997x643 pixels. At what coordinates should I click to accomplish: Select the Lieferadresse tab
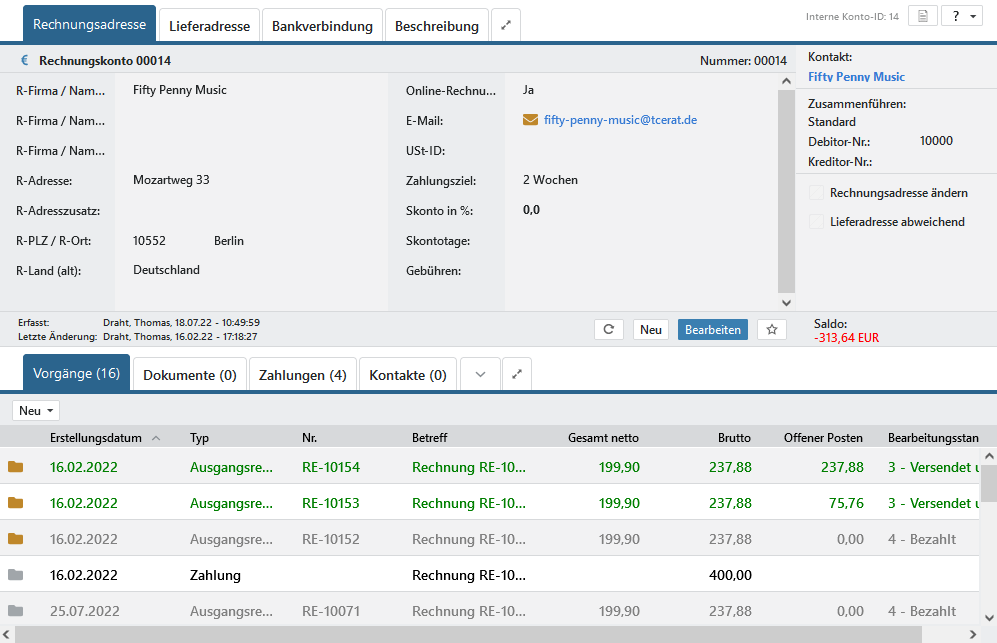coord(209,26)
